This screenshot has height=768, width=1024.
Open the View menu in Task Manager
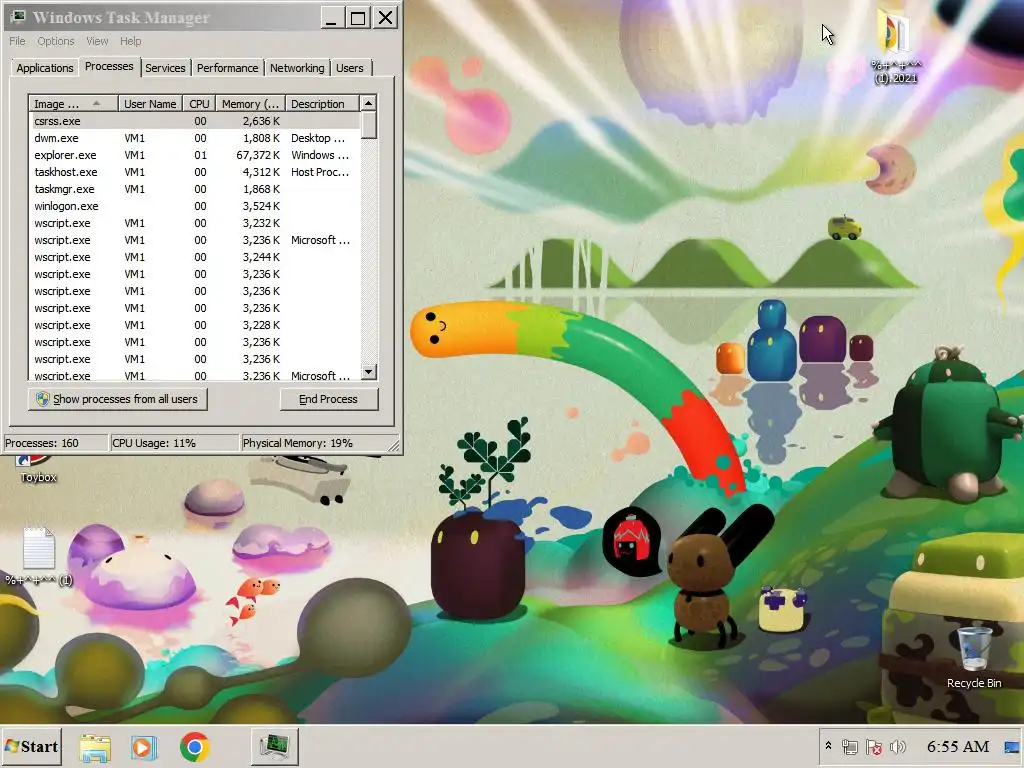coord(97,41)
